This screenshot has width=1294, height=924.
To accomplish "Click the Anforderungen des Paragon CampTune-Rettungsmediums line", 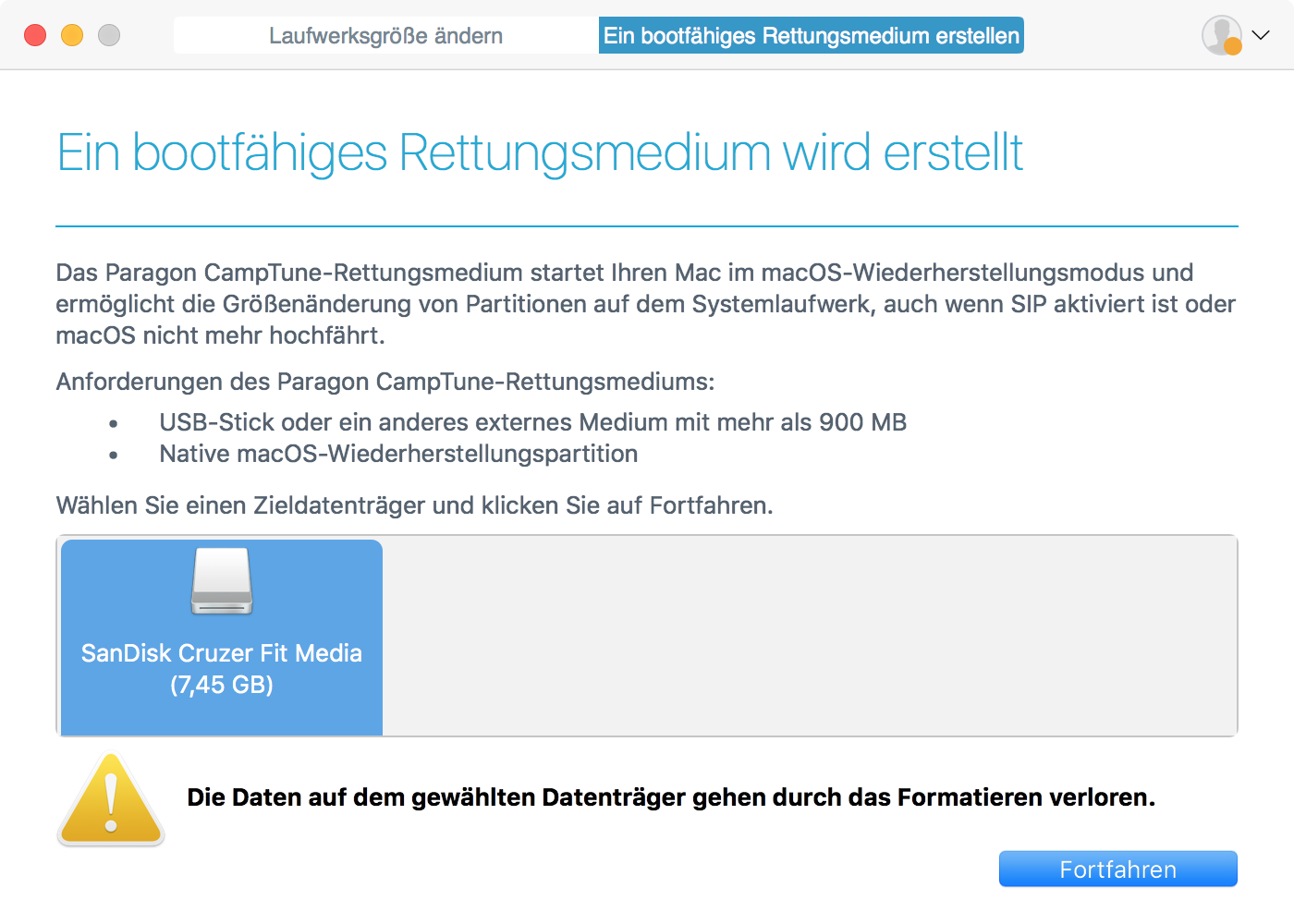I will [x=385, y=382].
